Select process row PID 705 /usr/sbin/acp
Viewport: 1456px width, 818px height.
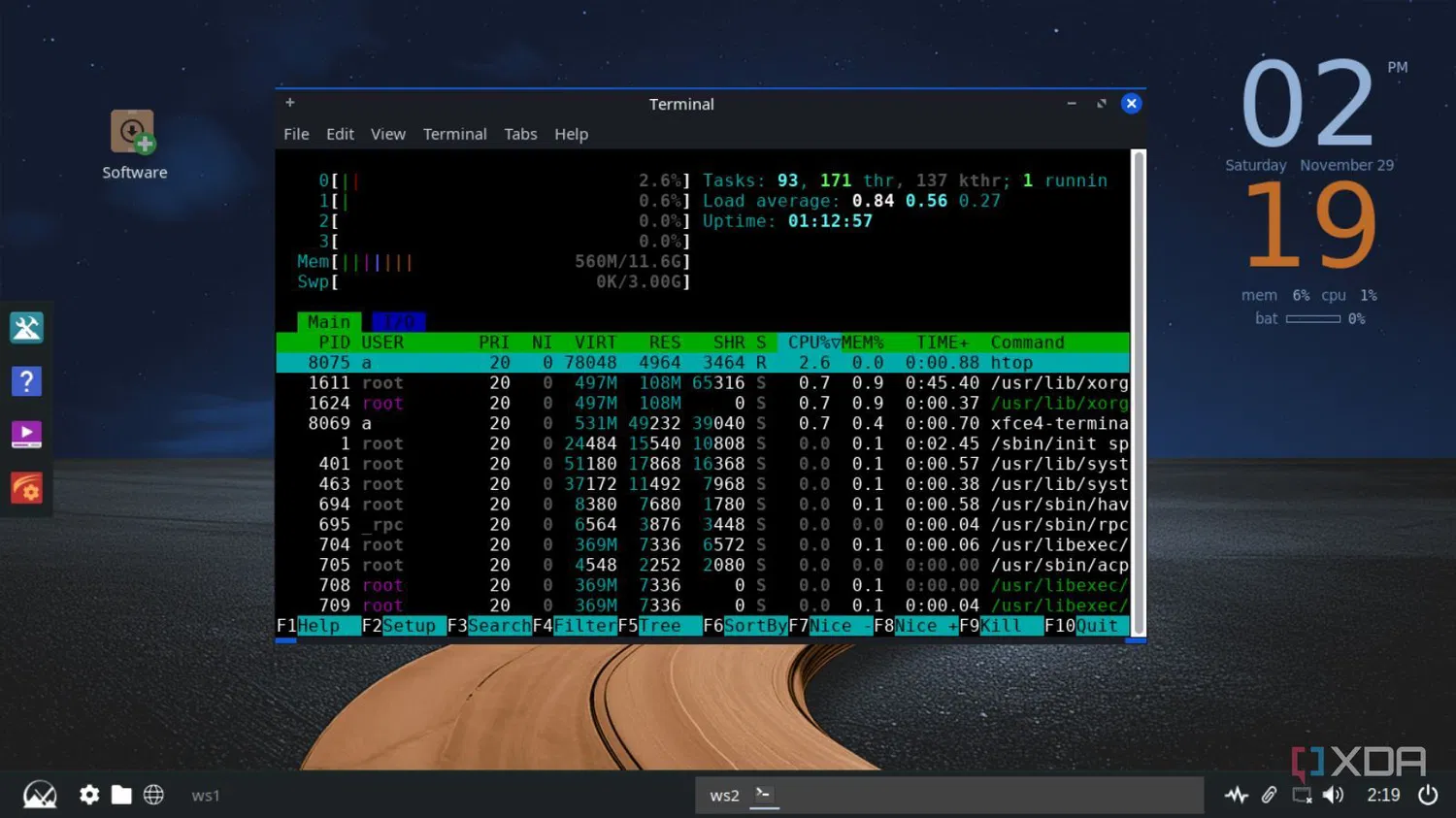[x=703, y=565]
